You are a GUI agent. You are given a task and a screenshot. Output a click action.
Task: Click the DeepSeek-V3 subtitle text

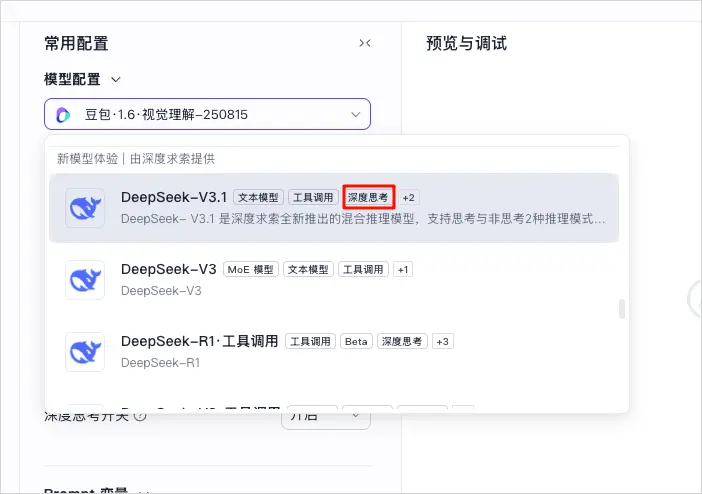pos(161,291)
